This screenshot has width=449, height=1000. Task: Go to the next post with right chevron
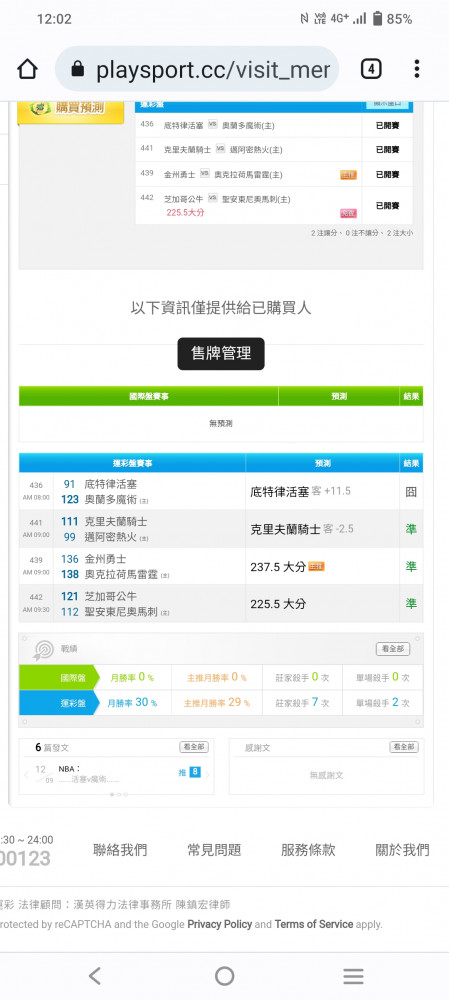coord(207,775)
